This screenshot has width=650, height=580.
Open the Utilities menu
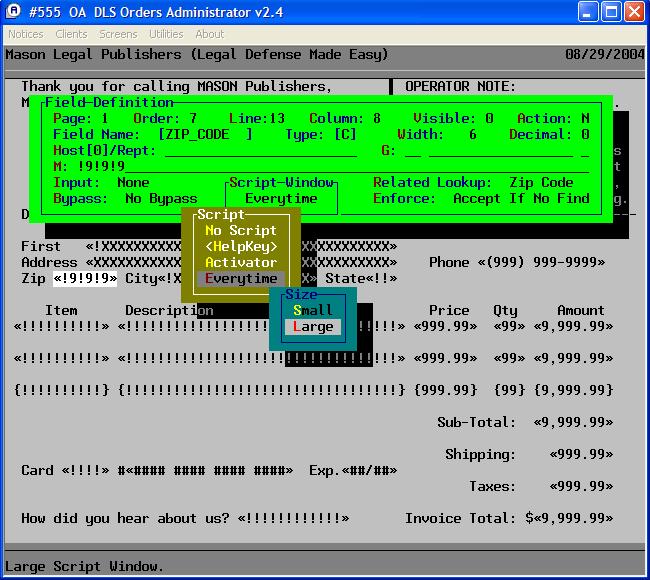click(166, 34)
